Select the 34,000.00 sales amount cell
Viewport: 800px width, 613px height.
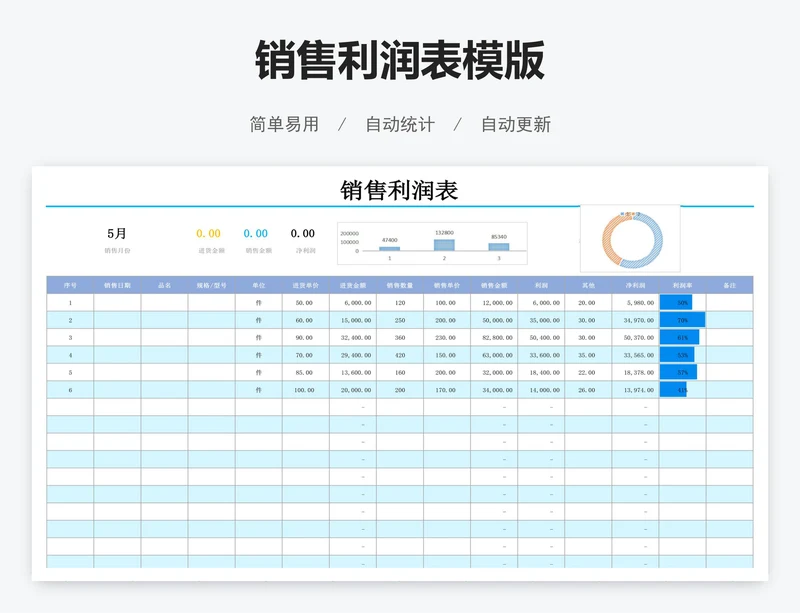point(494,390)
